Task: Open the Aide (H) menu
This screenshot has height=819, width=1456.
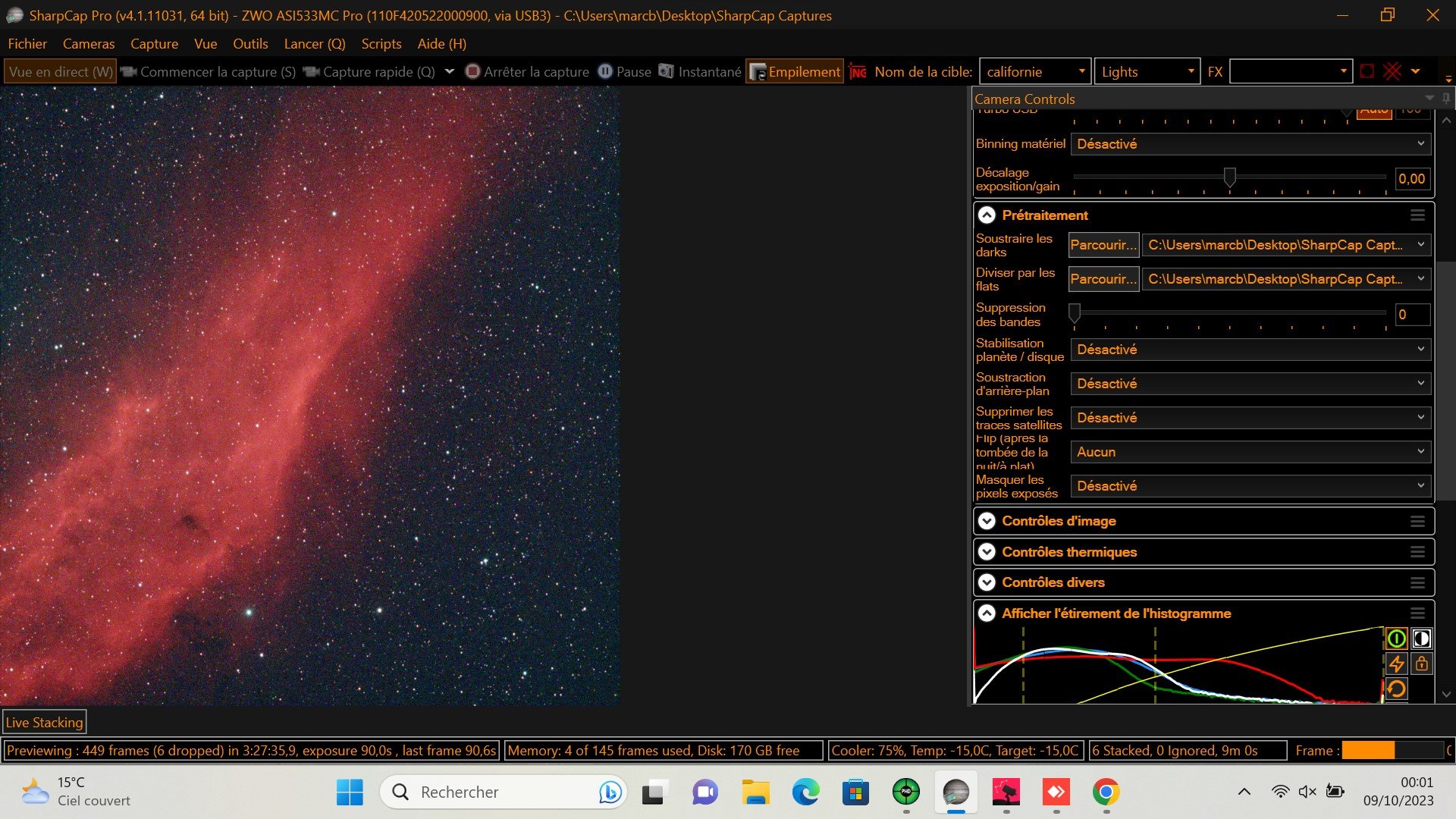Action: pos(442,44)
